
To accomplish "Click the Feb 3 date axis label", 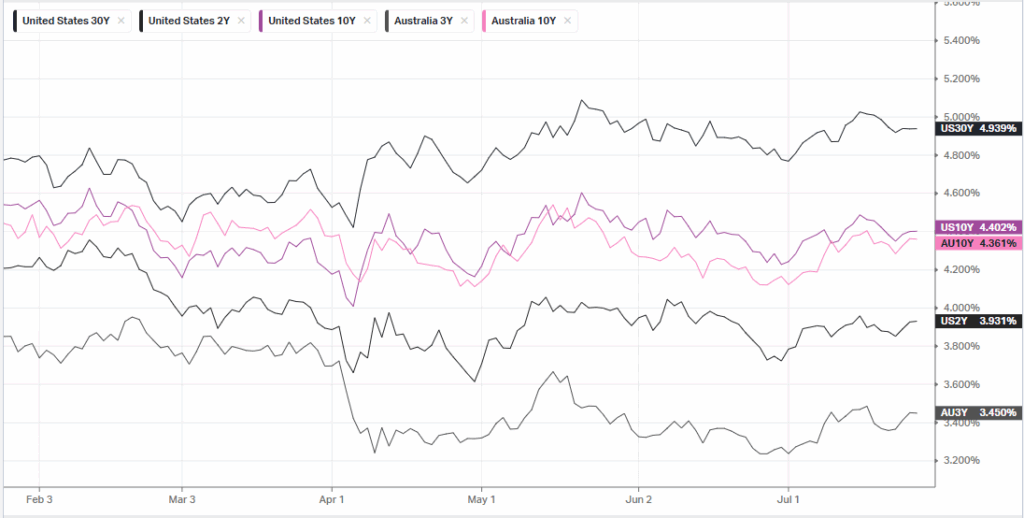I will (39, 500).
